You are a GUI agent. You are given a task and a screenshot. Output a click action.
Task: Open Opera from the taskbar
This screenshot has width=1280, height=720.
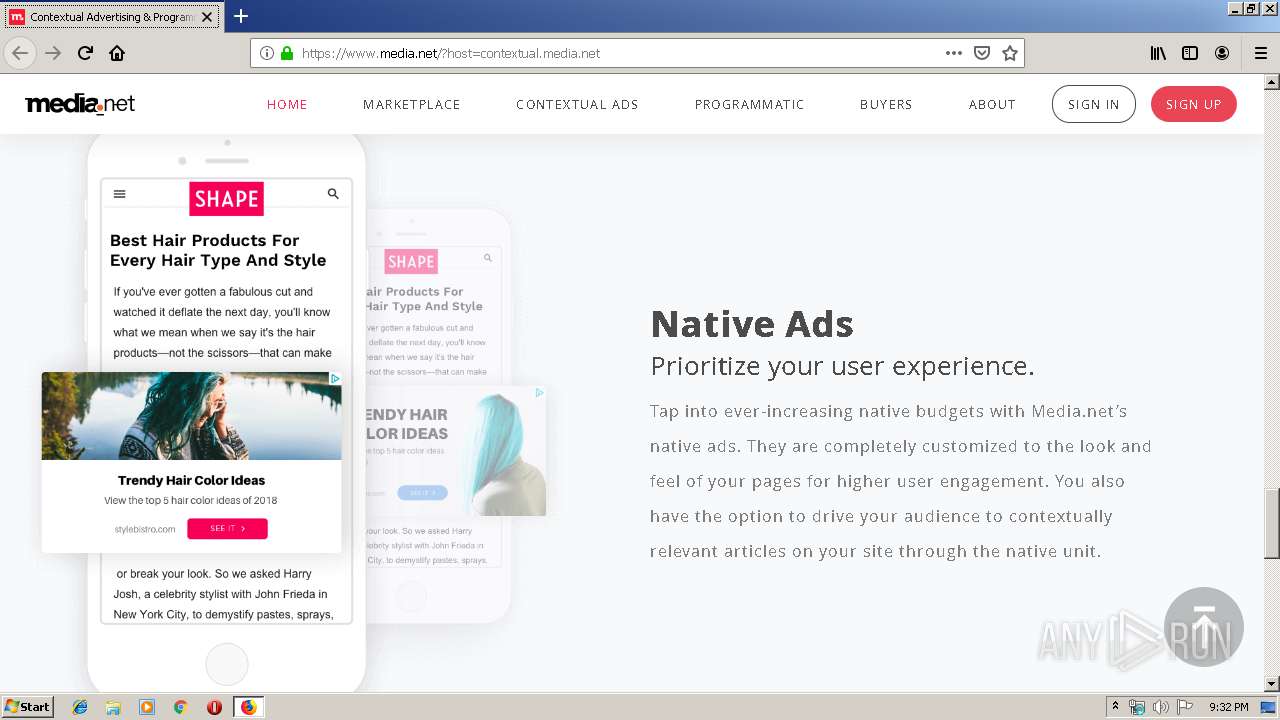[x=214, y=707]
